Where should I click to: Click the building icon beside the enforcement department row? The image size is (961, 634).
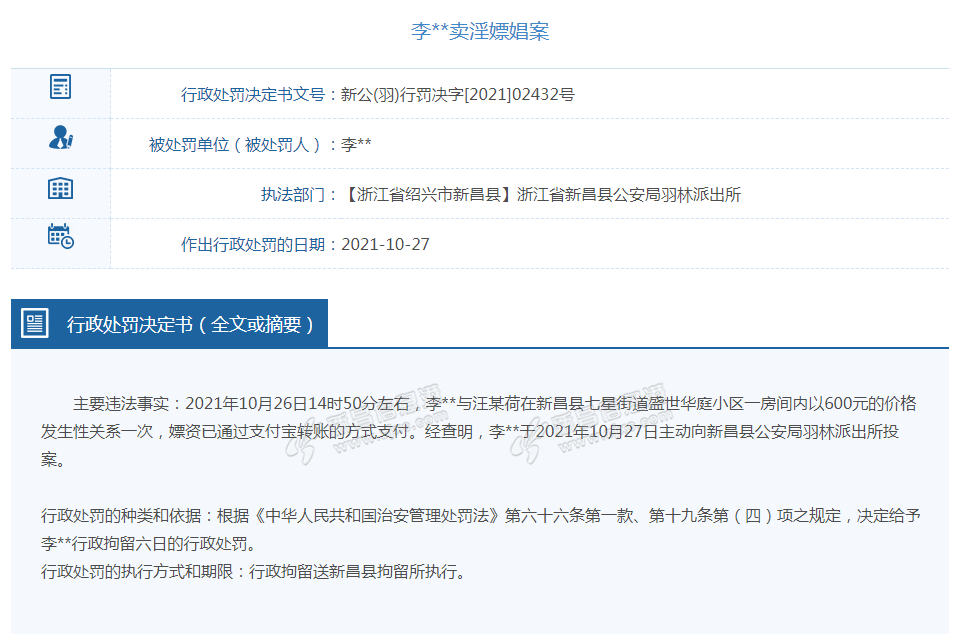pyautogui.click(x=60, y=188)
